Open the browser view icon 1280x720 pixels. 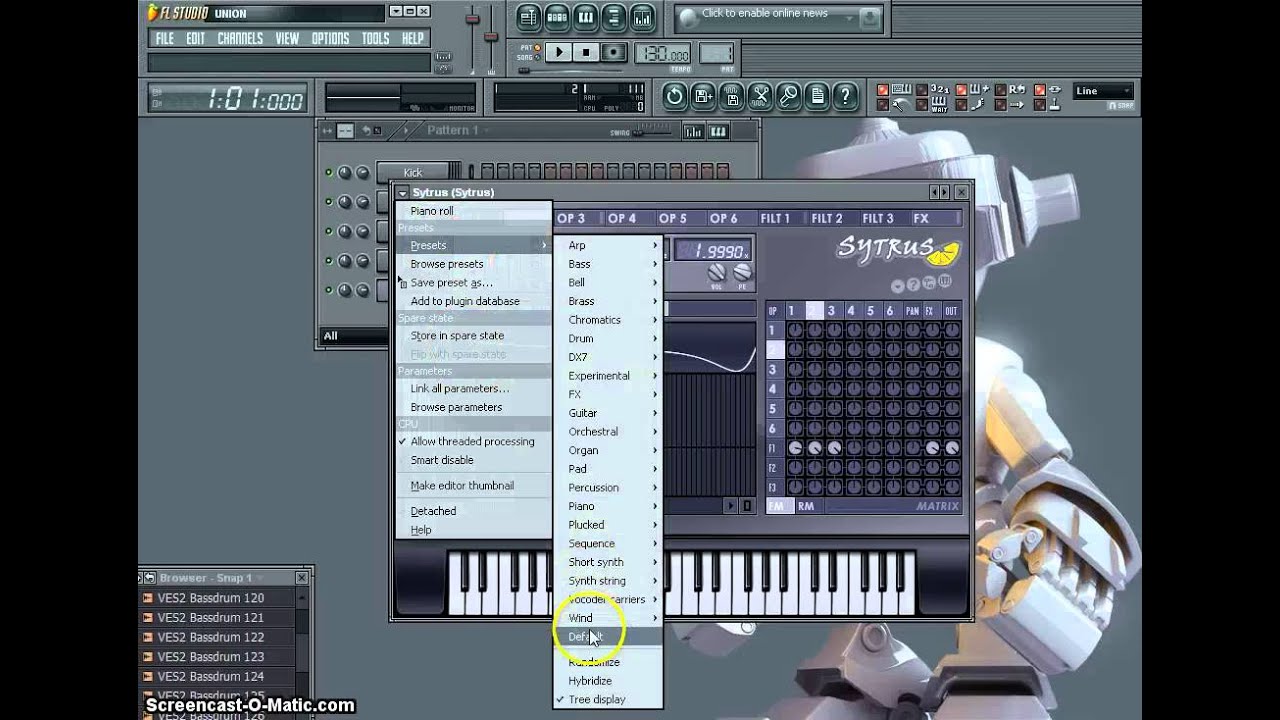(614, 17)
